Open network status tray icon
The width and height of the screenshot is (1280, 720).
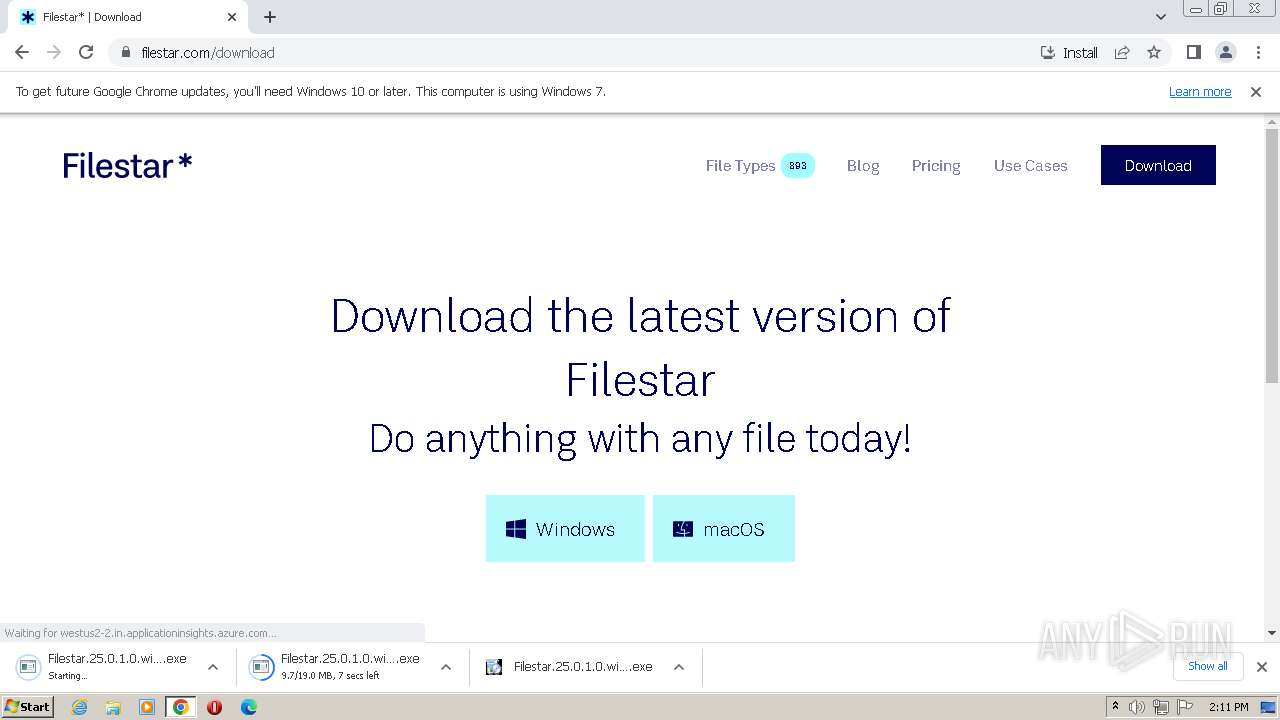click(1161, 707)
